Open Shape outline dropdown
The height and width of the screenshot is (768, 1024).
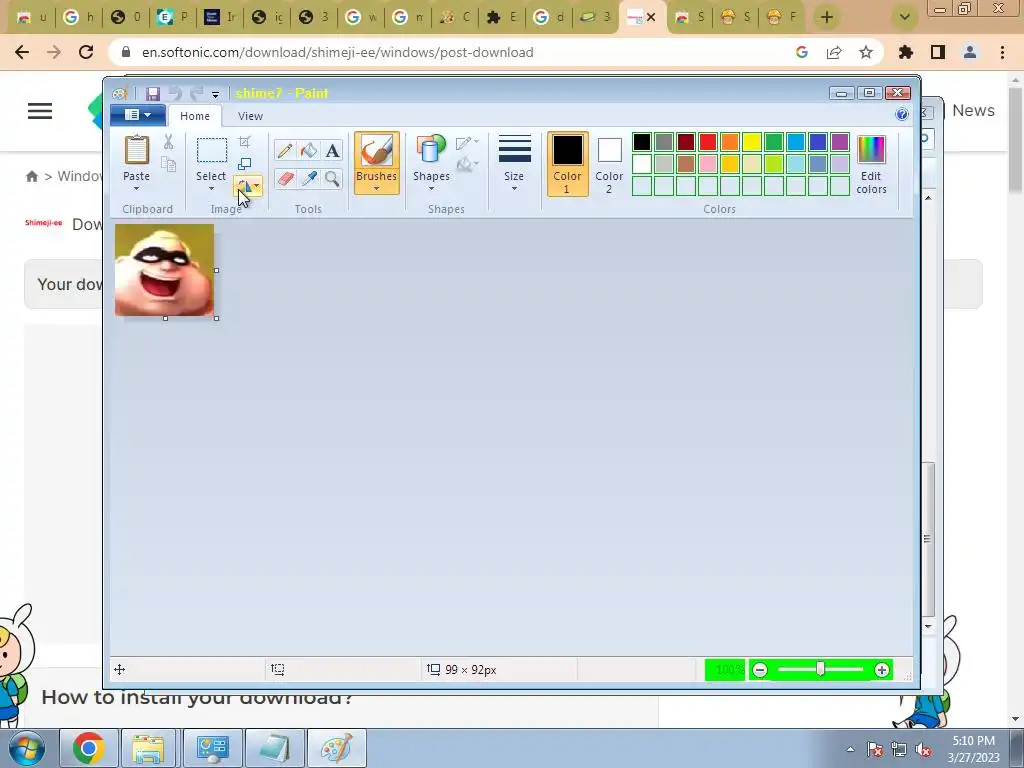(468, 142)
